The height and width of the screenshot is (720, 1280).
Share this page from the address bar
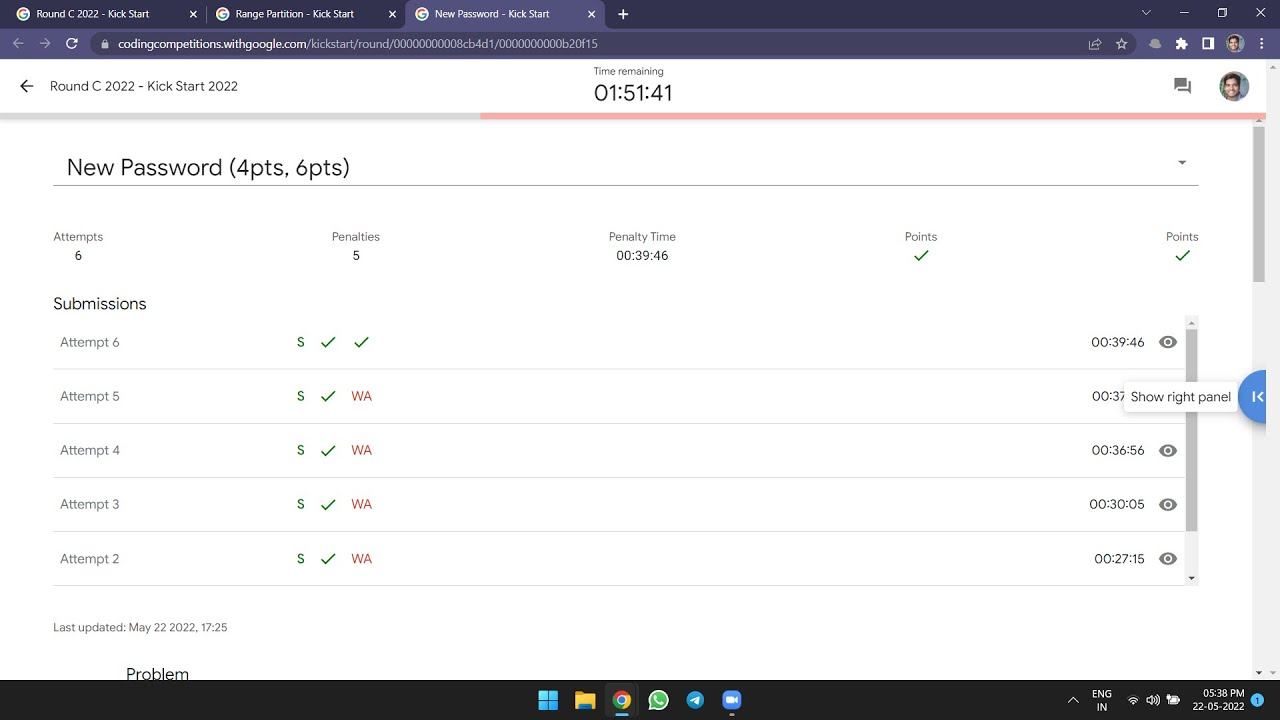click(1095, 44)
